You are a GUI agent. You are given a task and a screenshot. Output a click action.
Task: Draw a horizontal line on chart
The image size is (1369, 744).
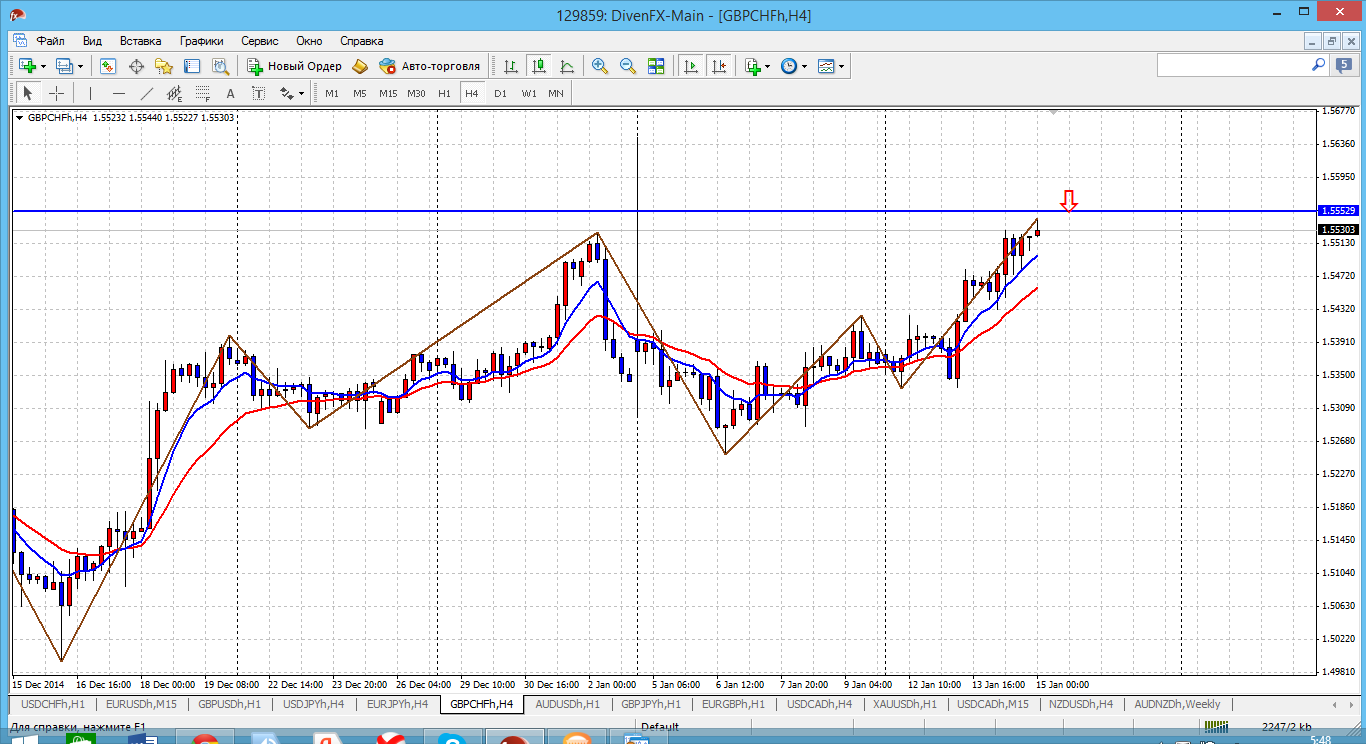119,93
